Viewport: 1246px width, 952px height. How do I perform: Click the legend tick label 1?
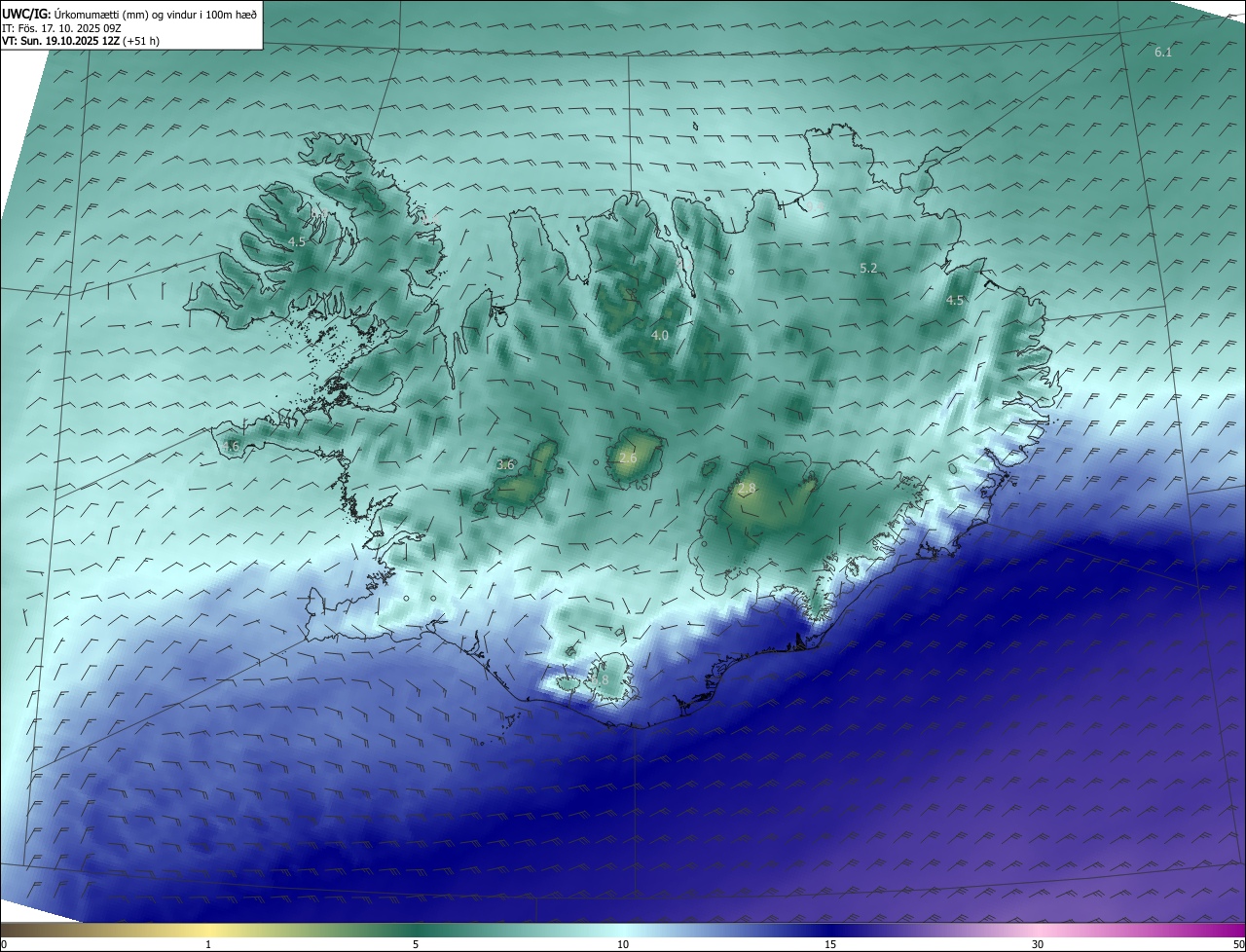(x=208, y=944)
